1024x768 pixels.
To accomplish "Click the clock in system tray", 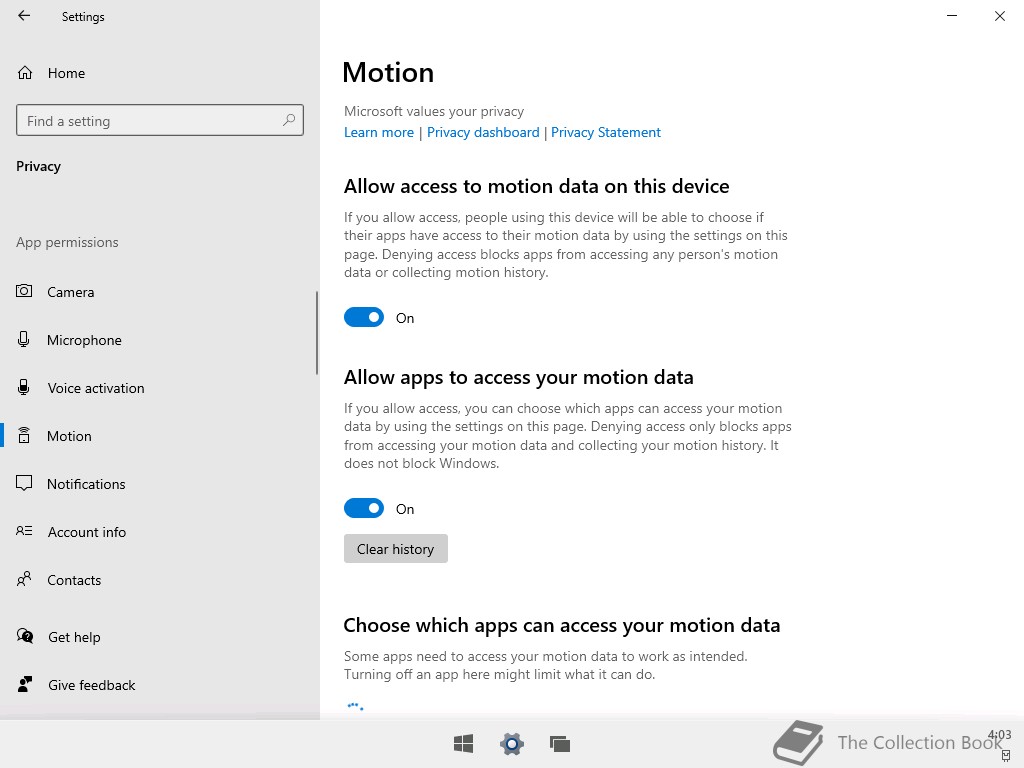I will [x=1000, y=735].
